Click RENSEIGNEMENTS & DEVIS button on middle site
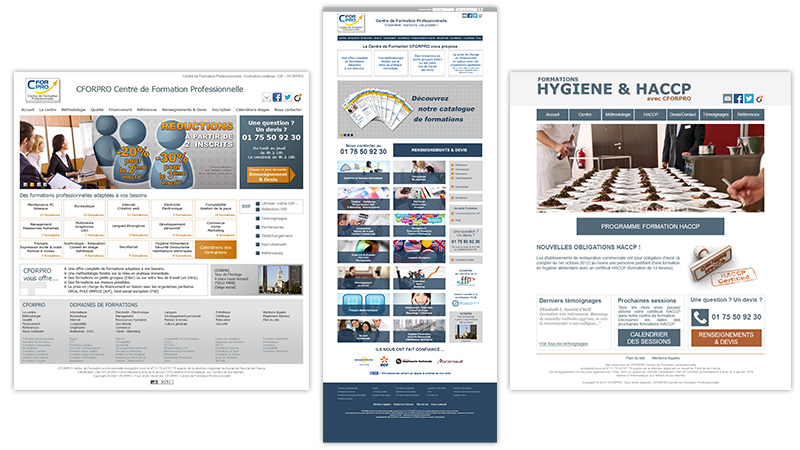 (x=437, y=150)
